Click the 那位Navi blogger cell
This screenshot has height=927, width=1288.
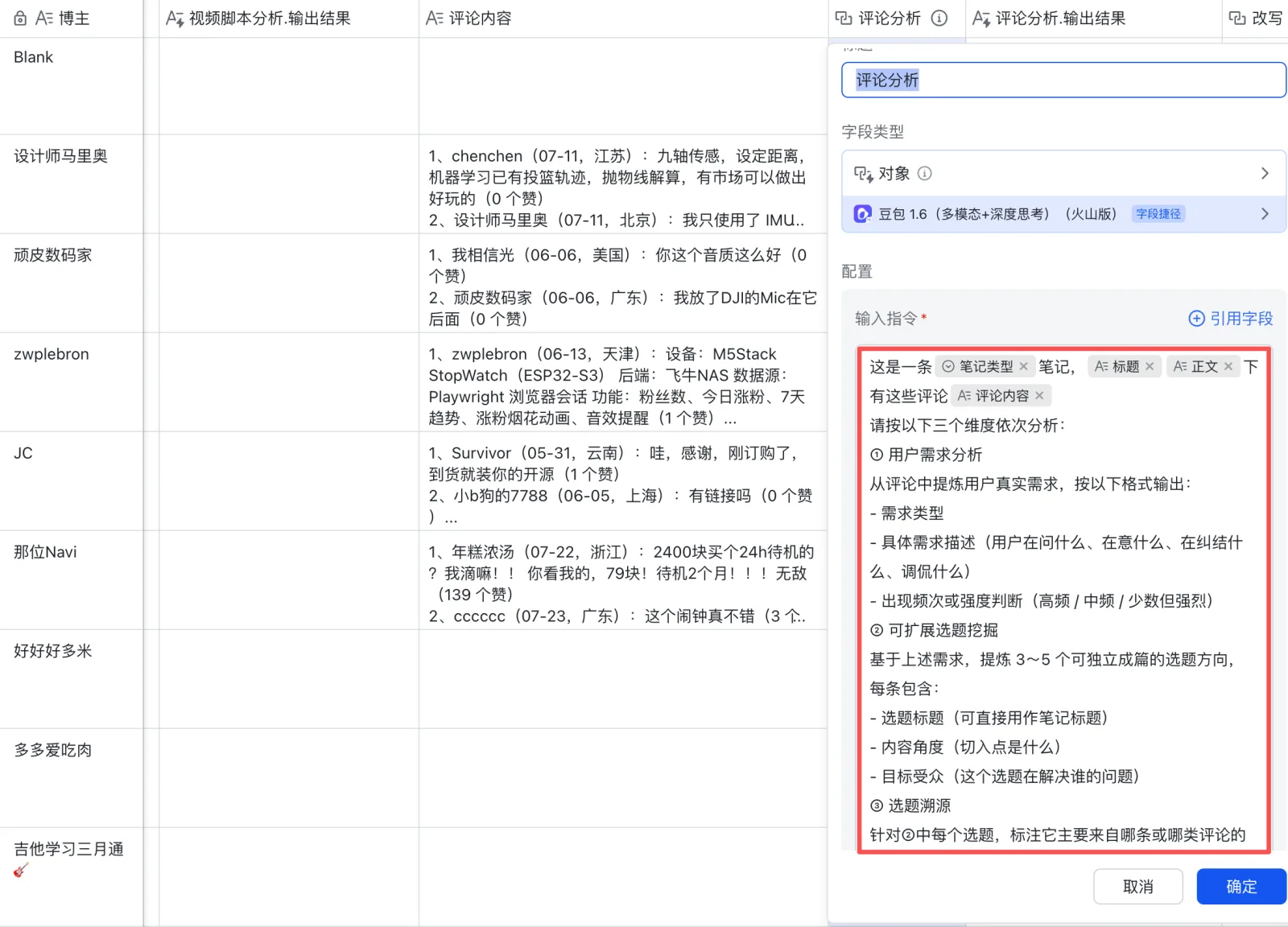click(72, 579)
